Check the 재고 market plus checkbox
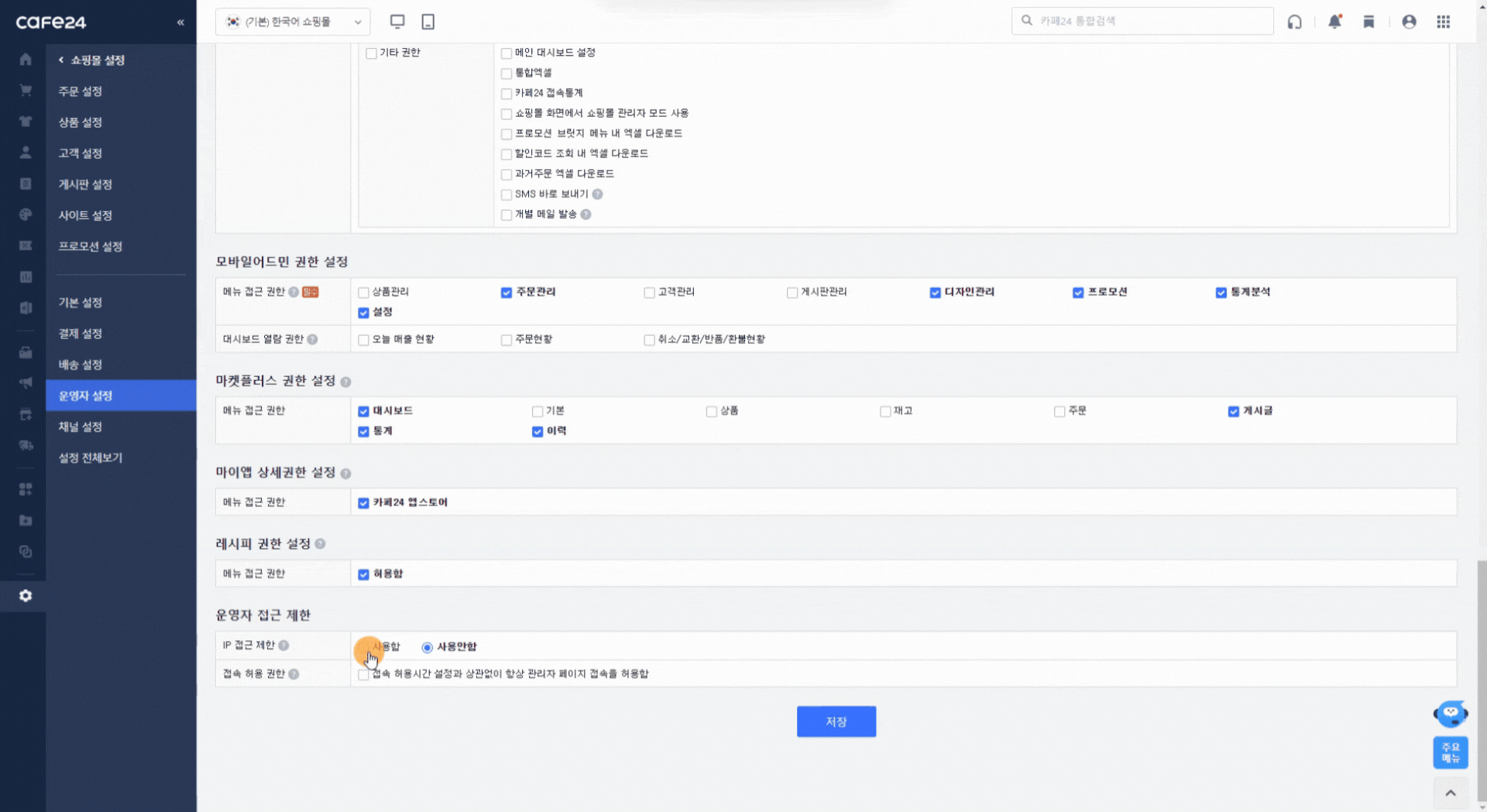1487x812 pixels. 885,412
